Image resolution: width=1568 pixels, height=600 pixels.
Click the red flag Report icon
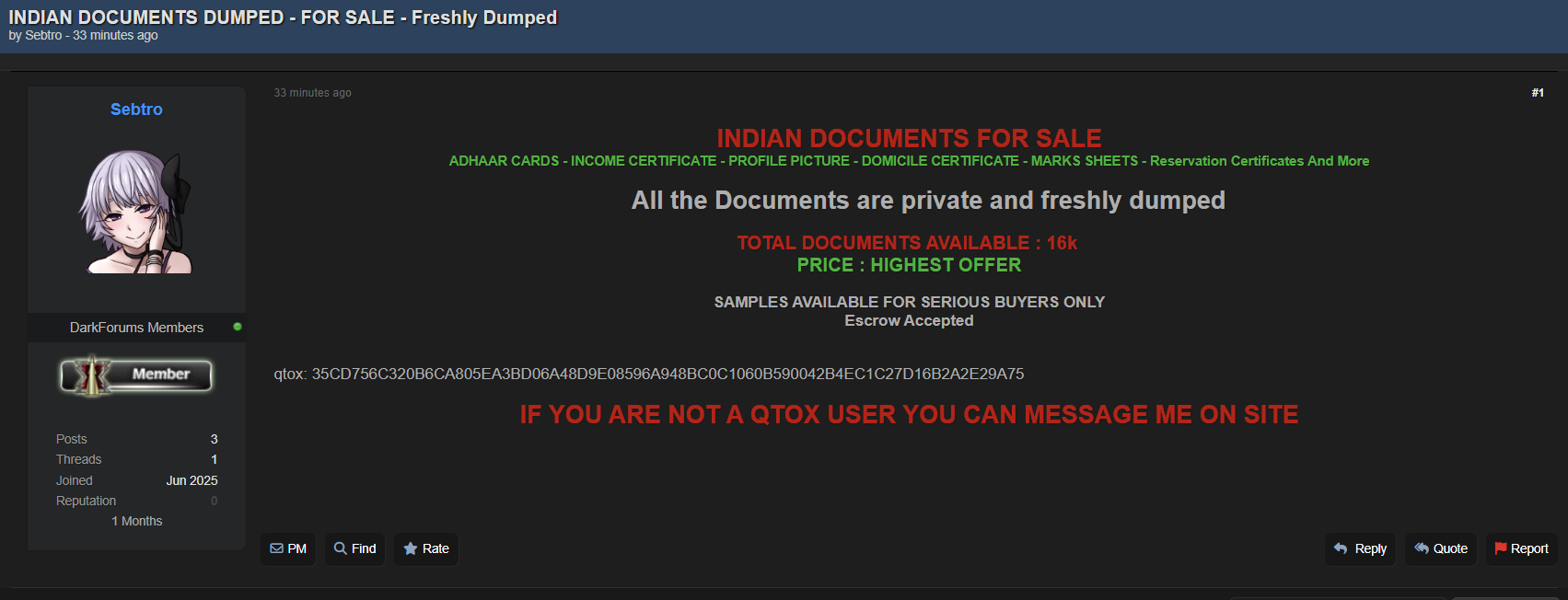(x=1501, y=548)
